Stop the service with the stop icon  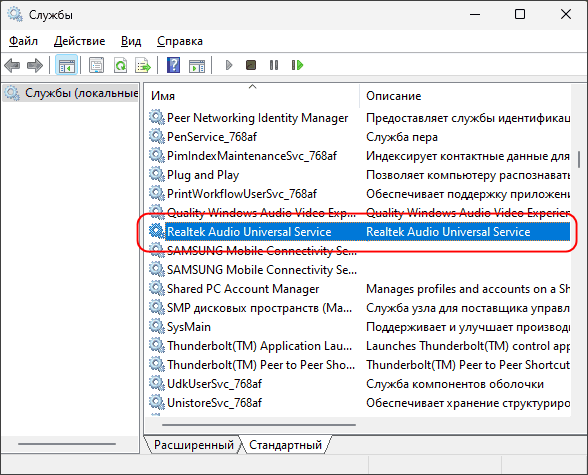[x=251, y=66]
